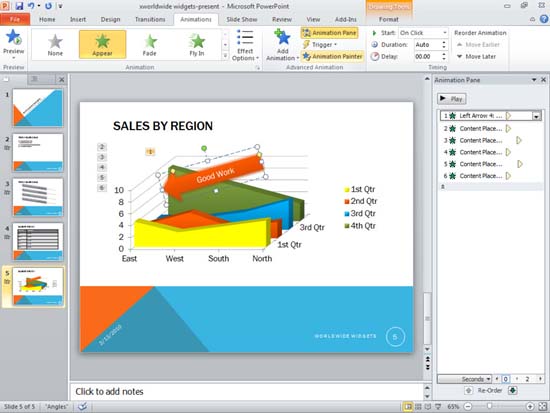Click Move Later in Reorder Animation
This screenshot has height=413, width=550.
[x=476, y=56]
